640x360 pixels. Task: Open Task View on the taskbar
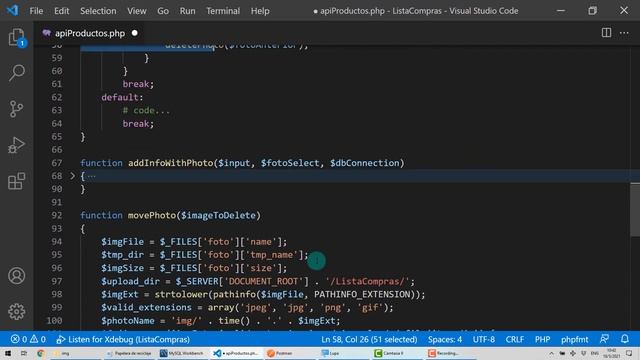(24, 353)
